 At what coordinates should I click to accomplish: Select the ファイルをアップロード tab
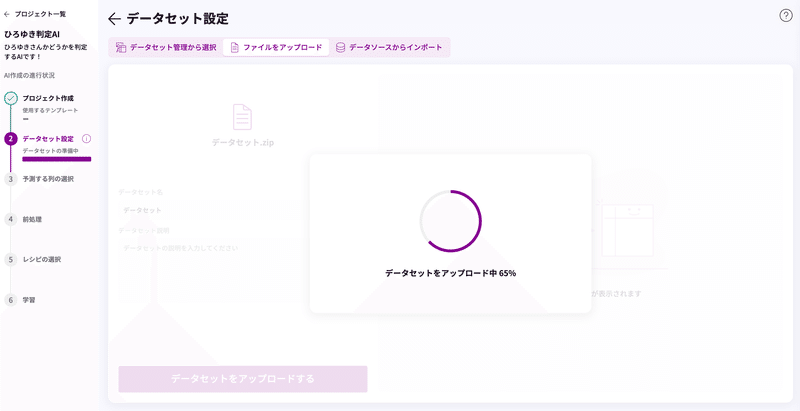276,47
